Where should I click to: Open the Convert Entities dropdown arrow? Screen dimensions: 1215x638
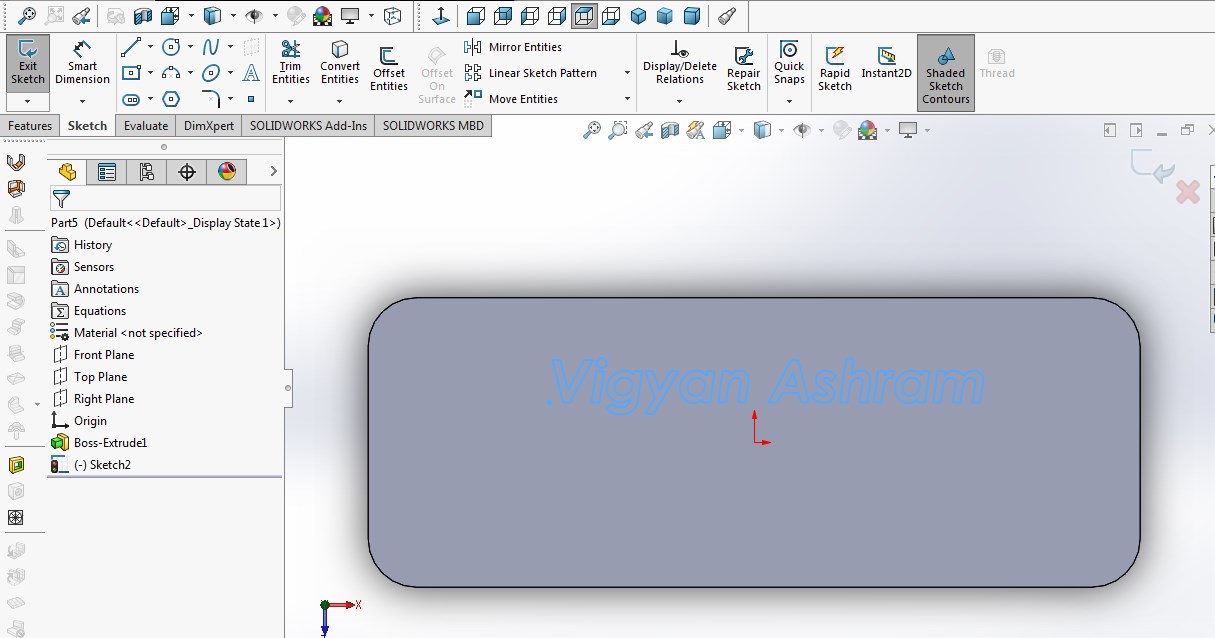[x=340, y=102]
